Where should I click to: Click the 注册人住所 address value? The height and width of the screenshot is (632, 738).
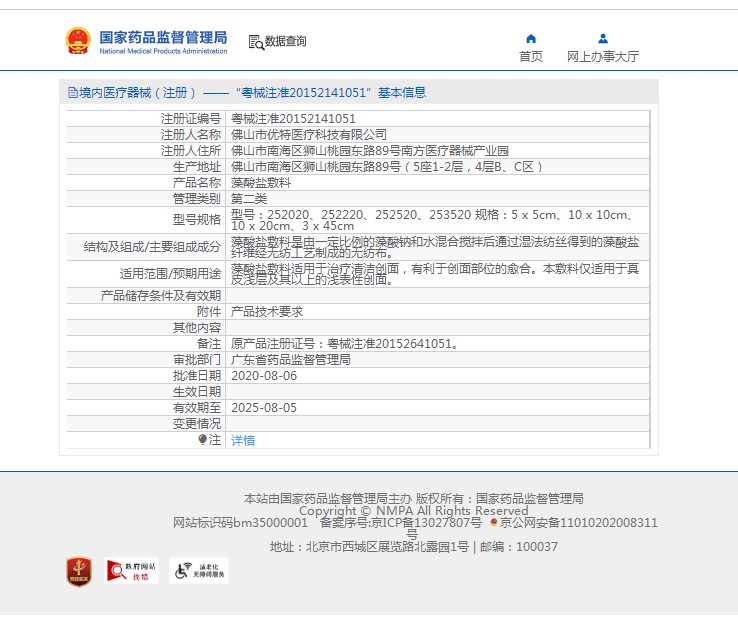coord(369,151)
